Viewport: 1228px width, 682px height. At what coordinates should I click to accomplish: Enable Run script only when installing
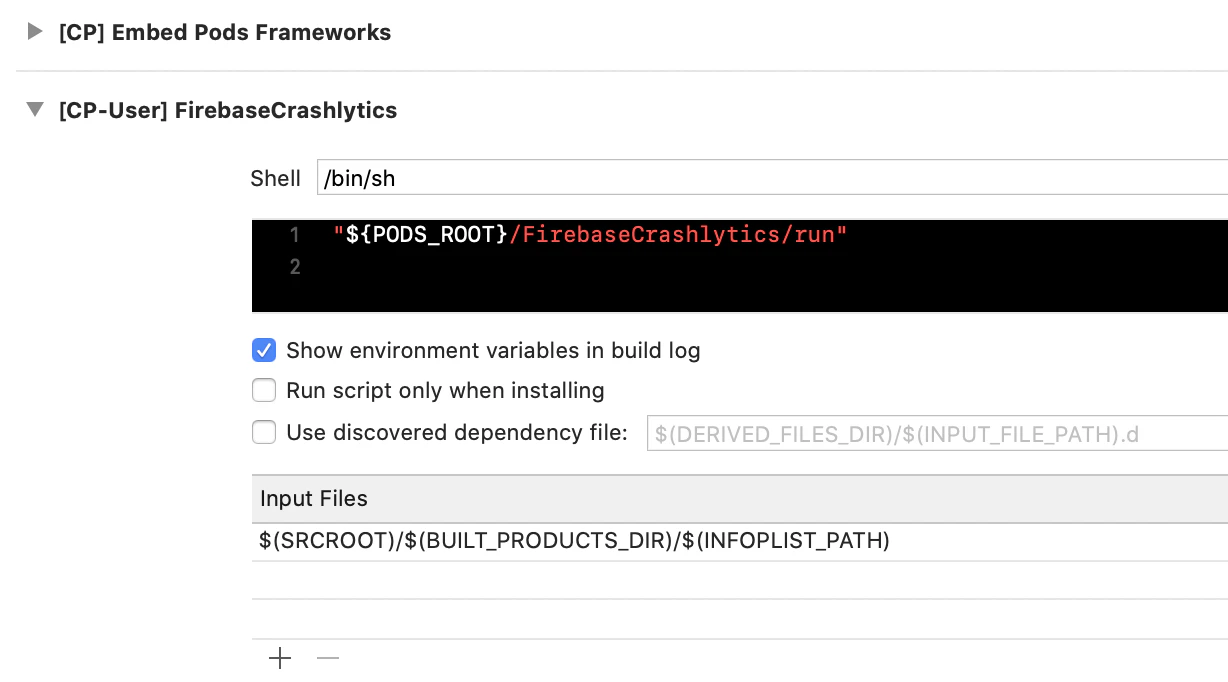(264, 390)
